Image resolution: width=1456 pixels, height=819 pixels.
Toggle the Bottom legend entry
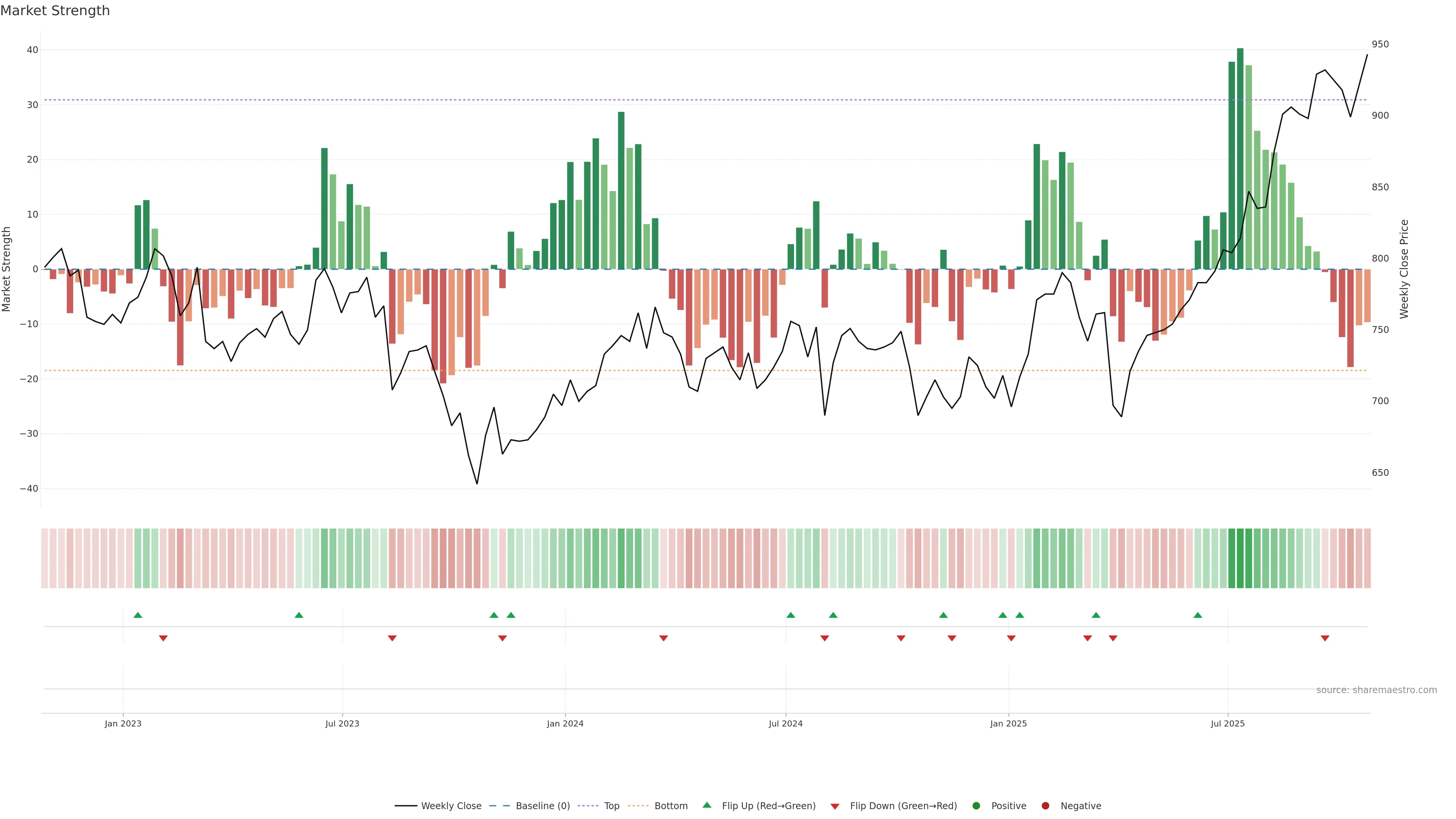click(x=671, y=806)
